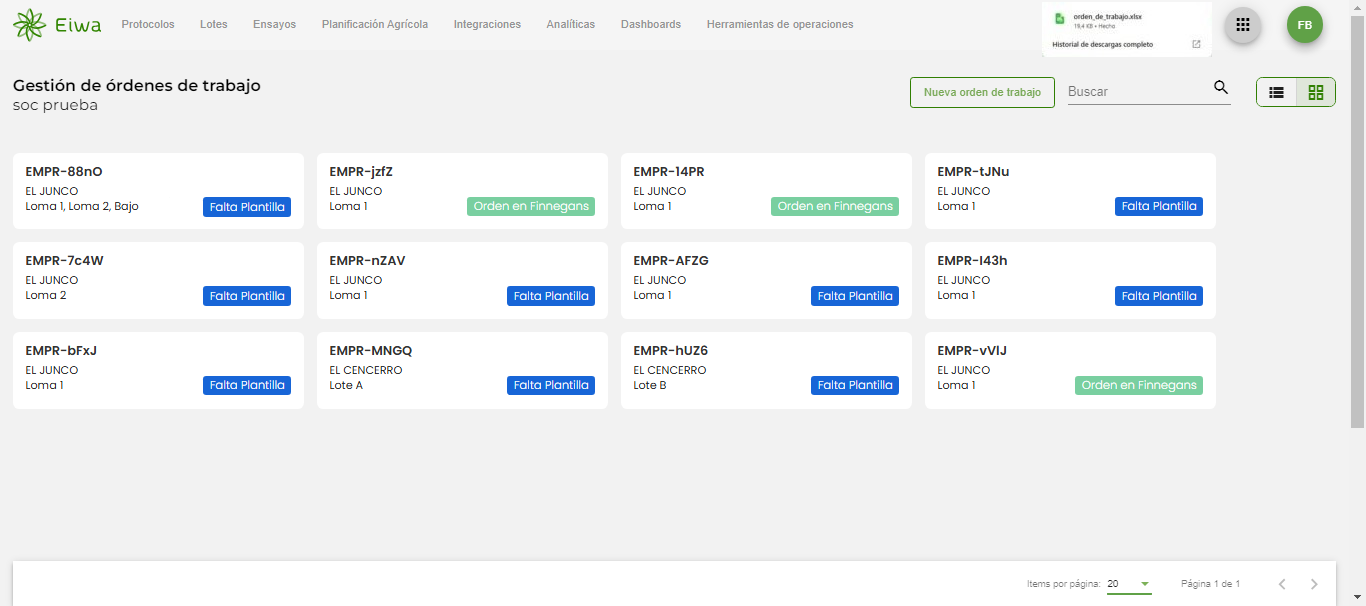Click the search magnifier icon
This screenshot has height=606, width=1366.
[x=1221, y=88]
